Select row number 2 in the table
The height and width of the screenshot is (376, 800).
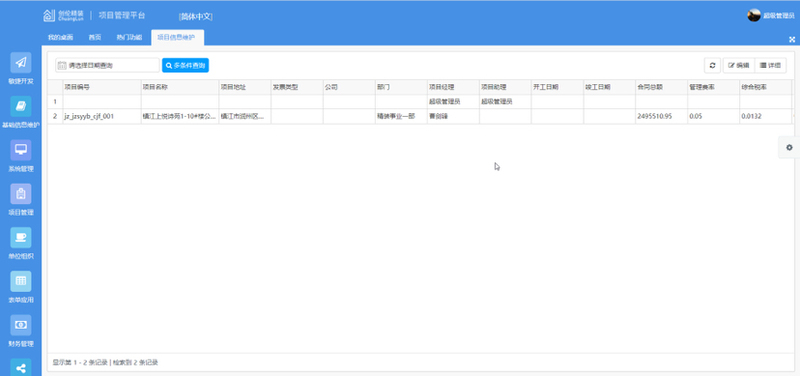tap(55, 116)
